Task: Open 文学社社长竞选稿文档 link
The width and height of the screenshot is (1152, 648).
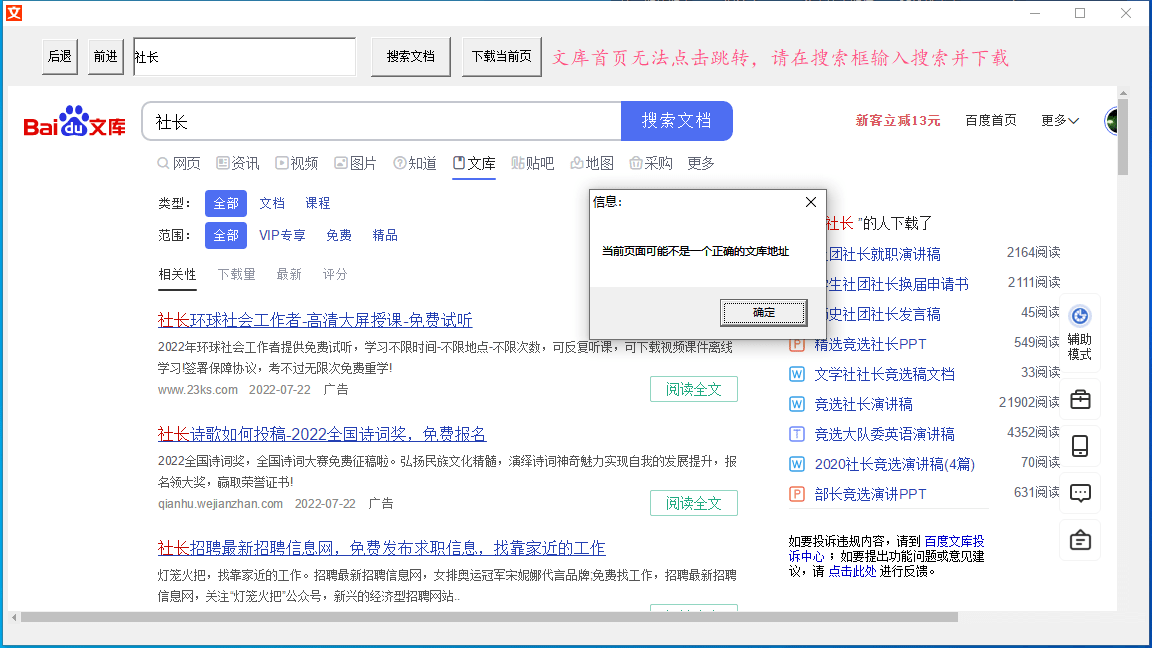Action: pos(885,375)
